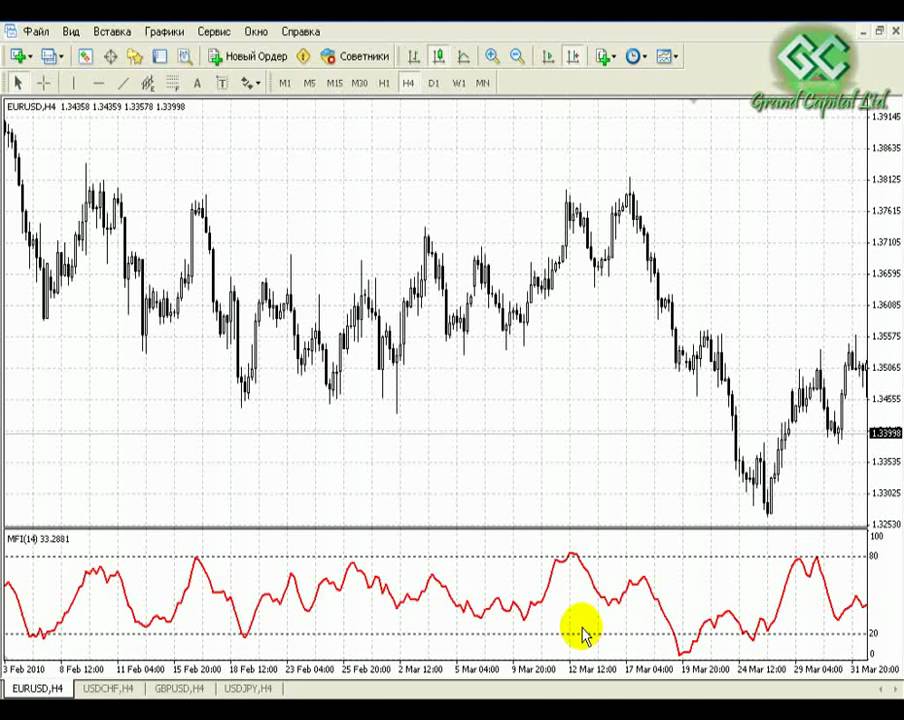
Task: Switch to line chart display
Action: pyautogui.click(x=464, y=56)
